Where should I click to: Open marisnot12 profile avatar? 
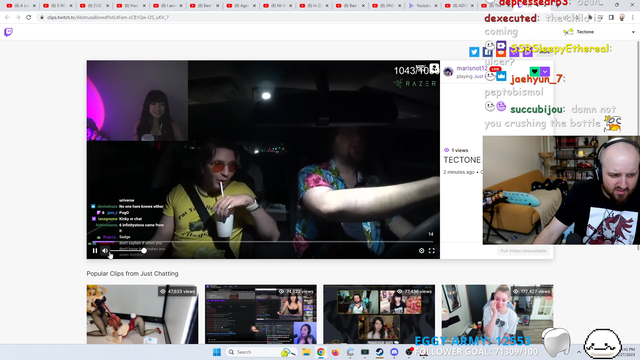tap(448, 72)
